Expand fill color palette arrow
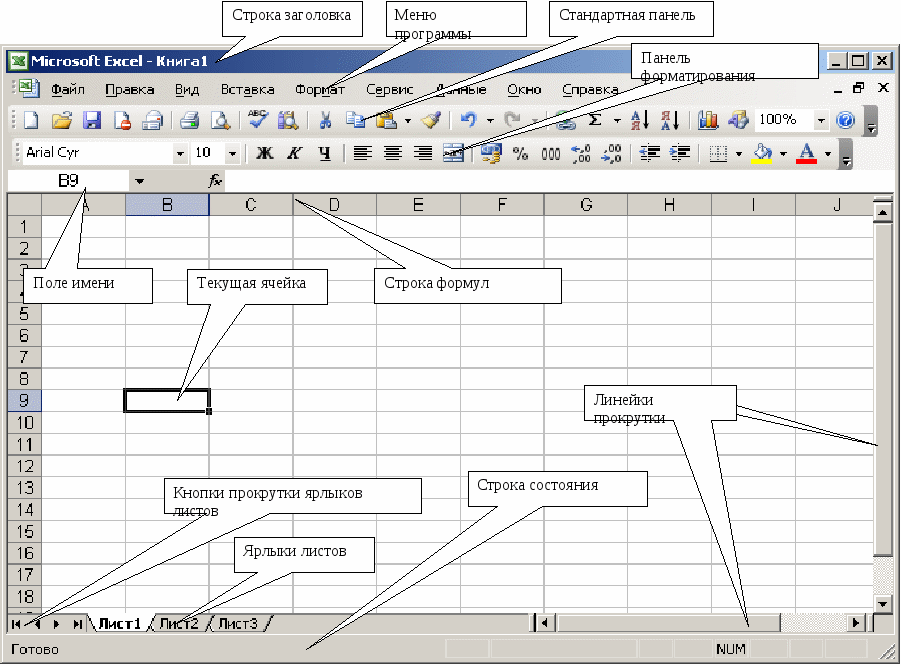The height and width of the screenshot is (666, 901). [783, 153]
